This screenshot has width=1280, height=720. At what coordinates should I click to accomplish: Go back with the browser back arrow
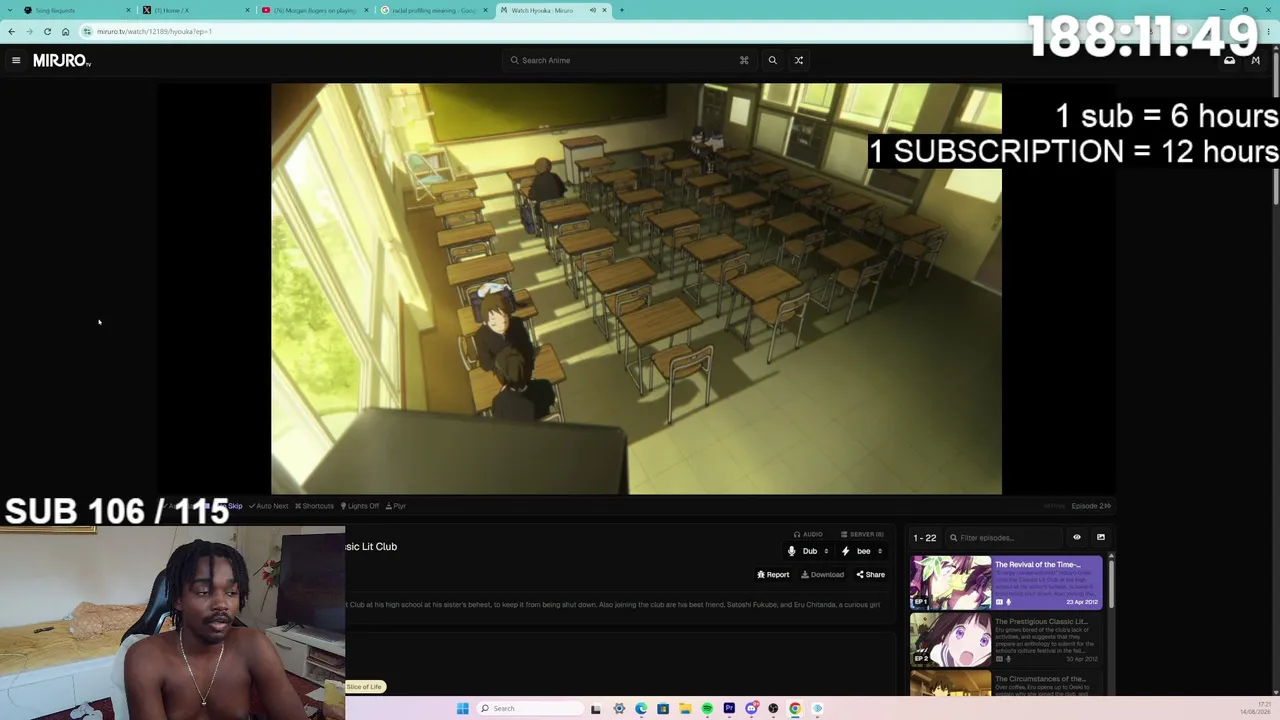click(x=11, y=31)
